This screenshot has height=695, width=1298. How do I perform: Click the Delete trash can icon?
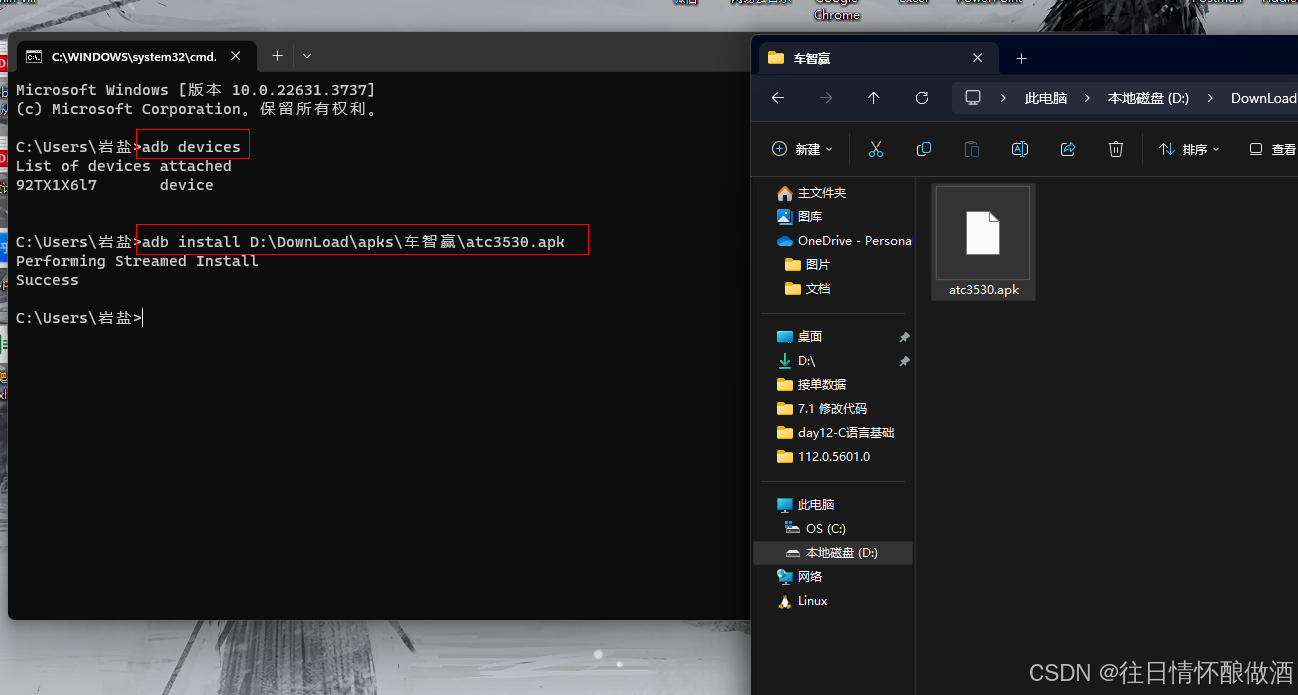(x=1116, y=149)
